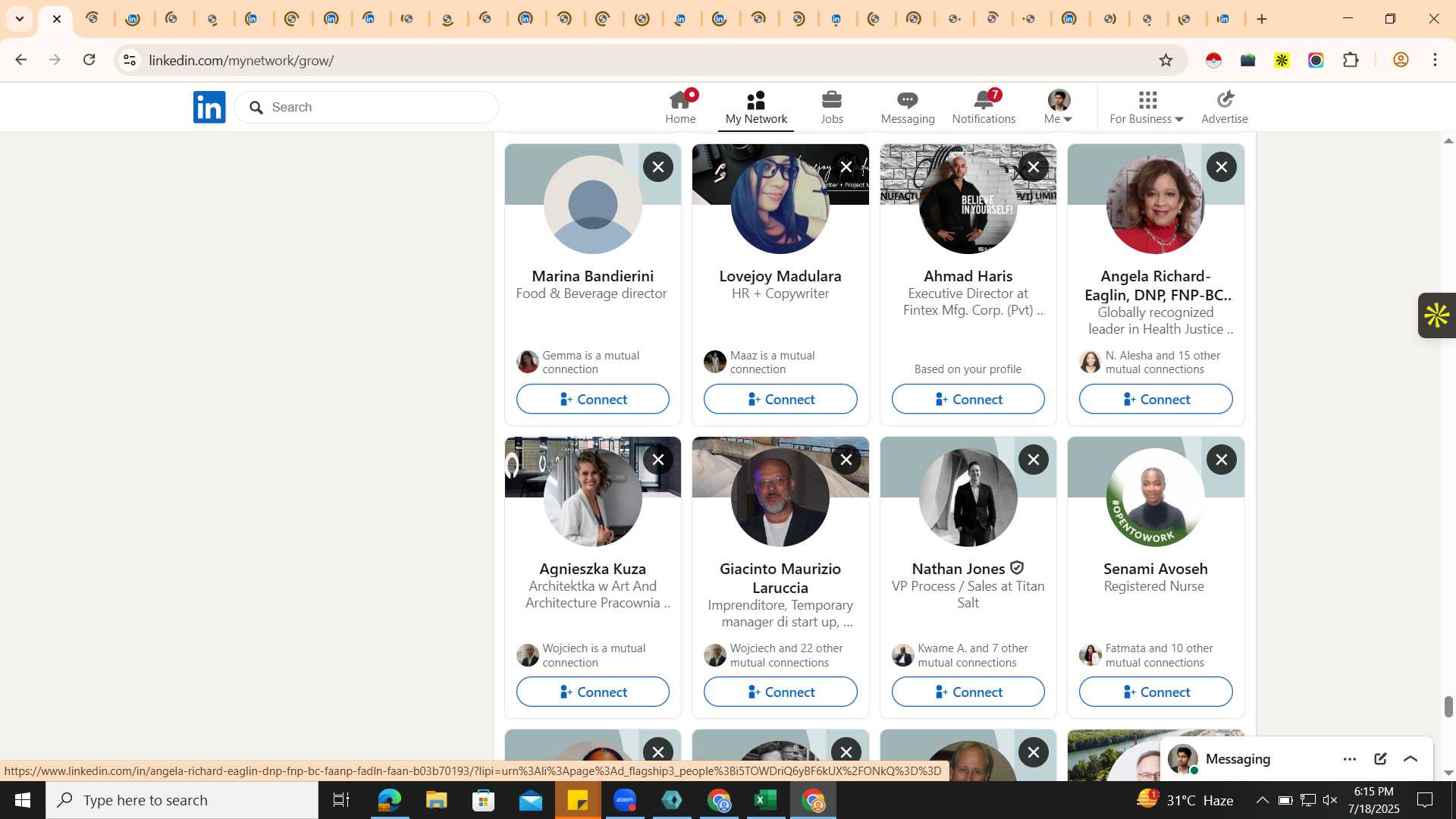View Senami Avoseh open-to-work photo
The height and width of the screenshot is (819, 1456).
click(x=1156, y=497)
